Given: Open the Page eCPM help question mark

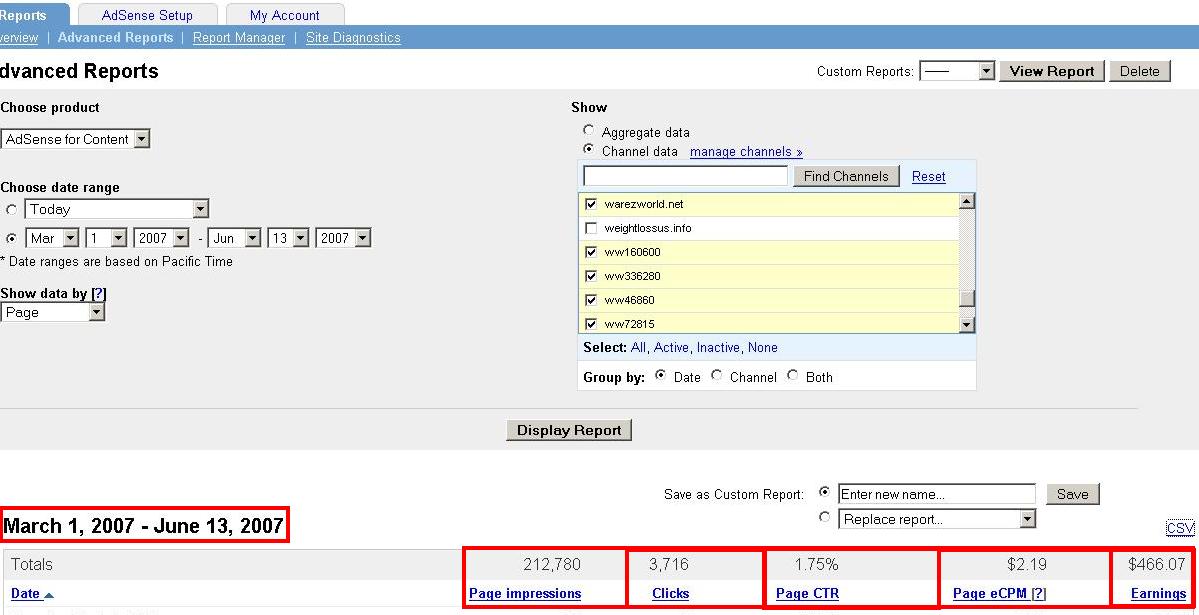Looking at the screenshot, I should click(x=1038, y=594).
